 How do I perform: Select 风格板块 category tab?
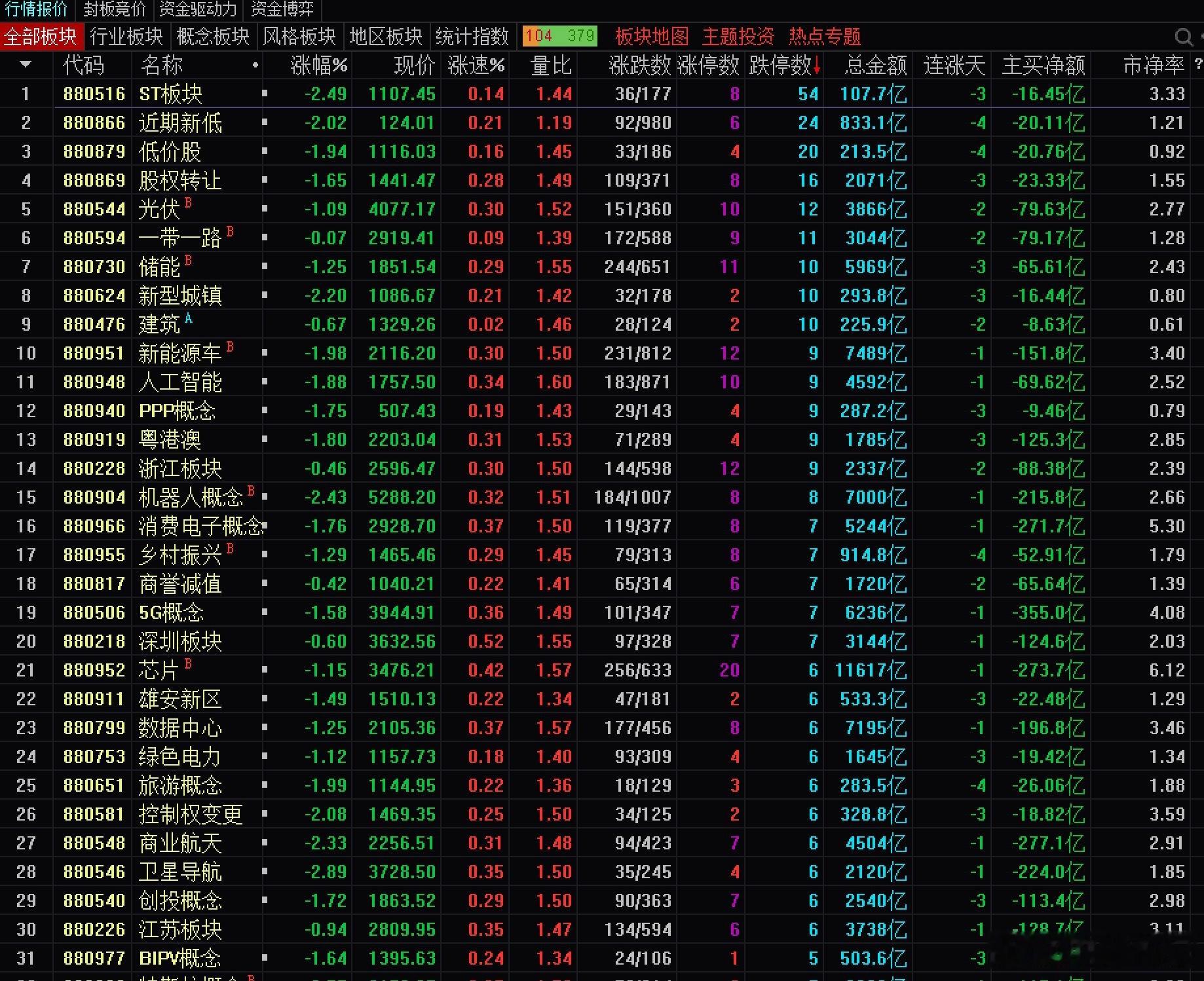[299, 37]
